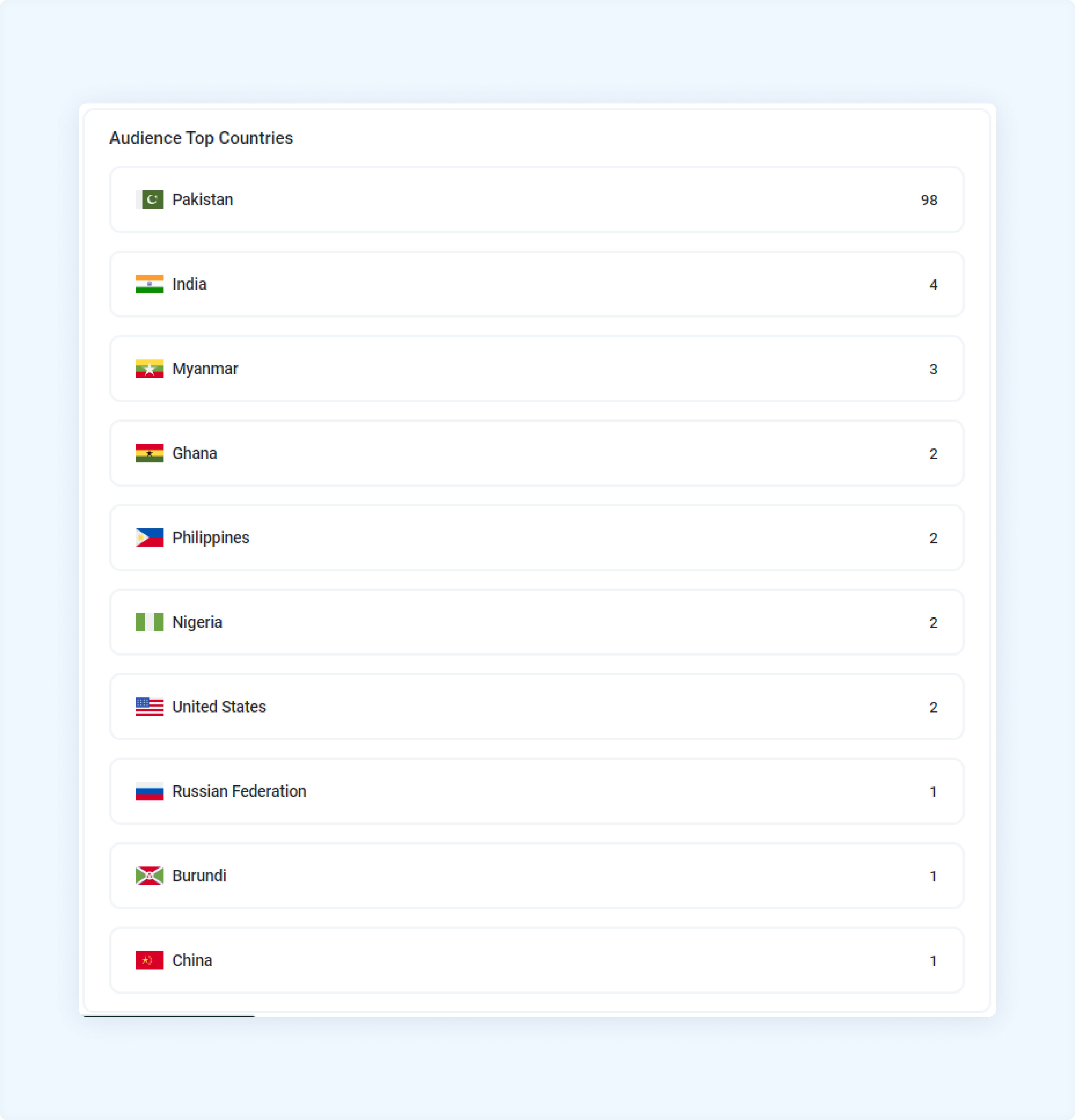Click the Nigeria flag icon
The height and width of the screenshot is (1120, 1075).
(x=149, y=622)
